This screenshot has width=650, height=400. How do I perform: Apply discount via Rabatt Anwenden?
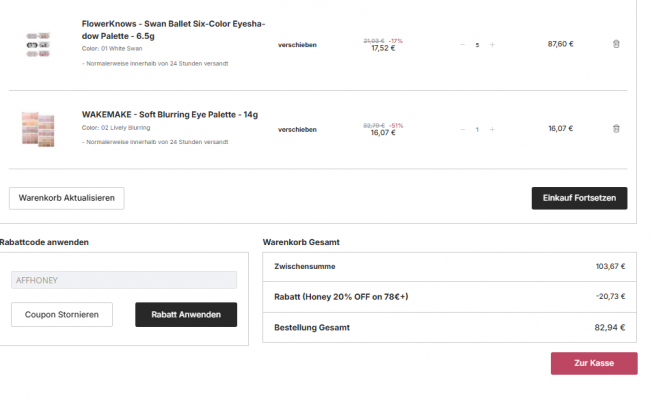[x=186, y=315]
